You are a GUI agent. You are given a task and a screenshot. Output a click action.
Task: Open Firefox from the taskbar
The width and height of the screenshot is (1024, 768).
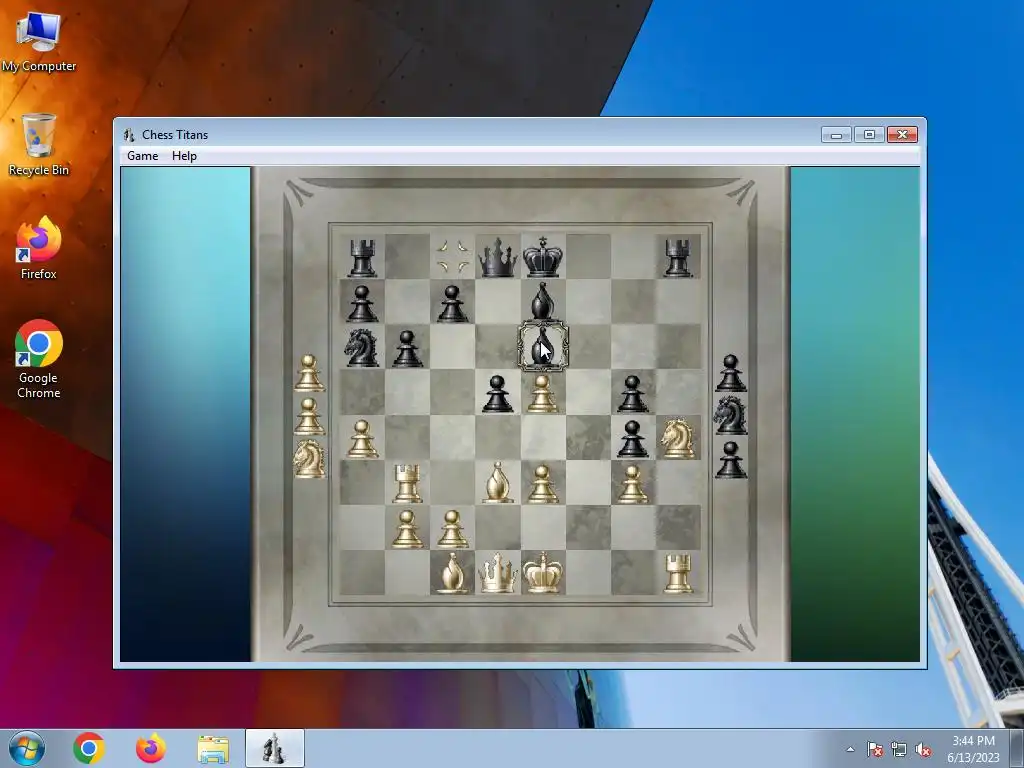pyautogui.click(x=151, y=748)
